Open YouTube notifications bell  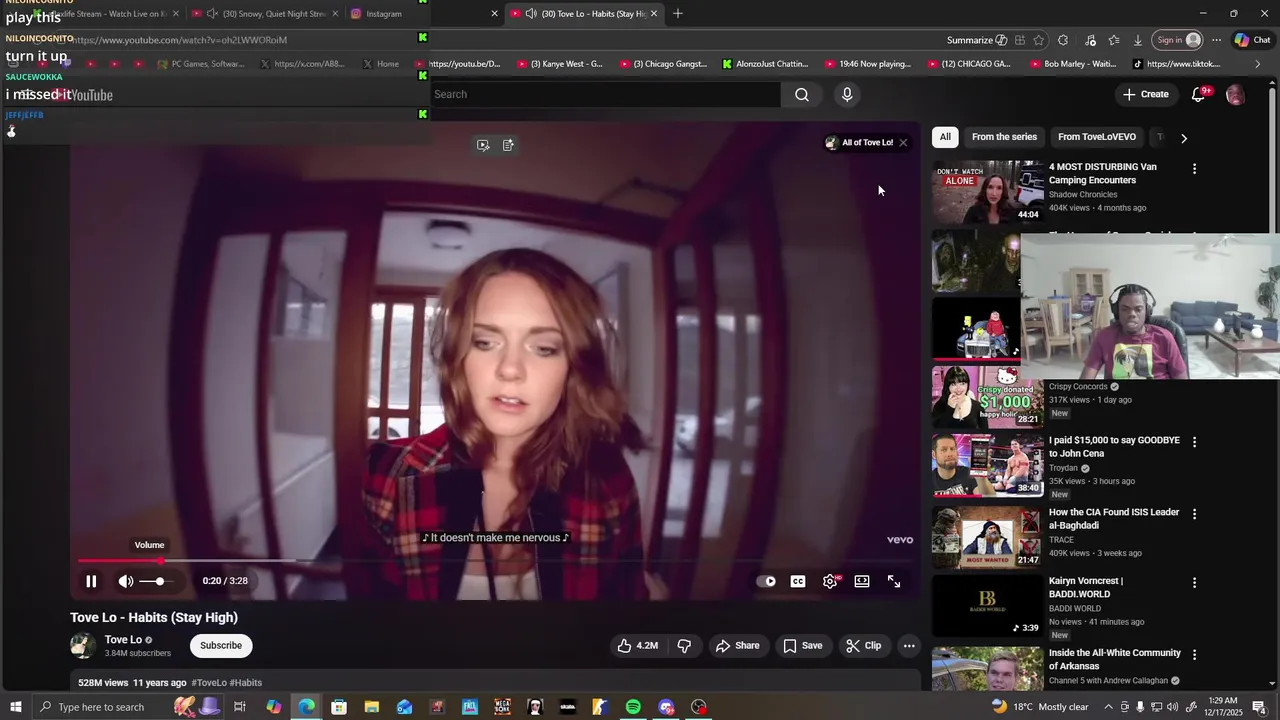pos(1199,94)
